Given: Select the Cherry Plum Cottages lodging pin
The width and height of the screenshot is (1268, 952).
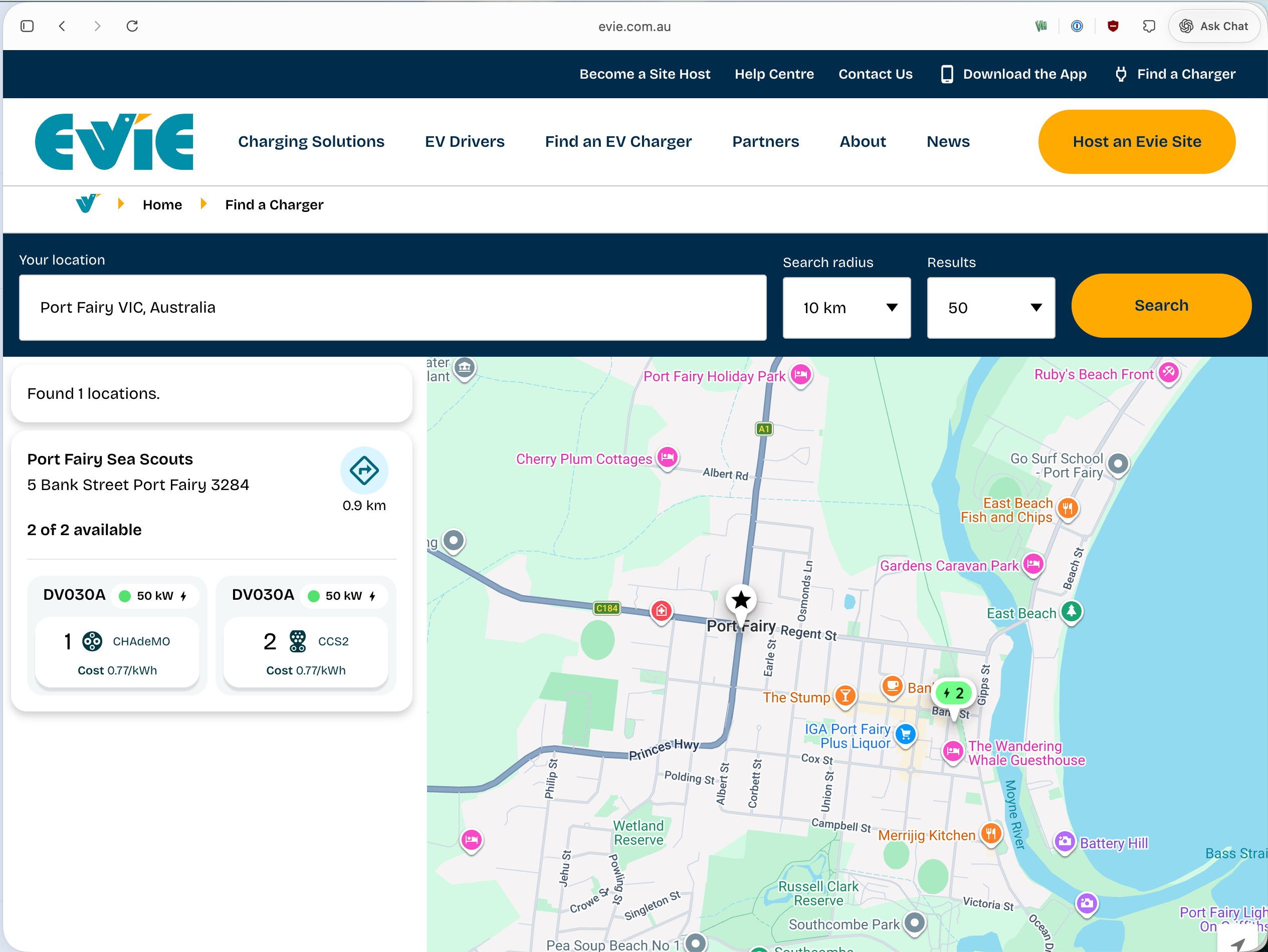Looking at the screenshot, I should pos(667,458).
